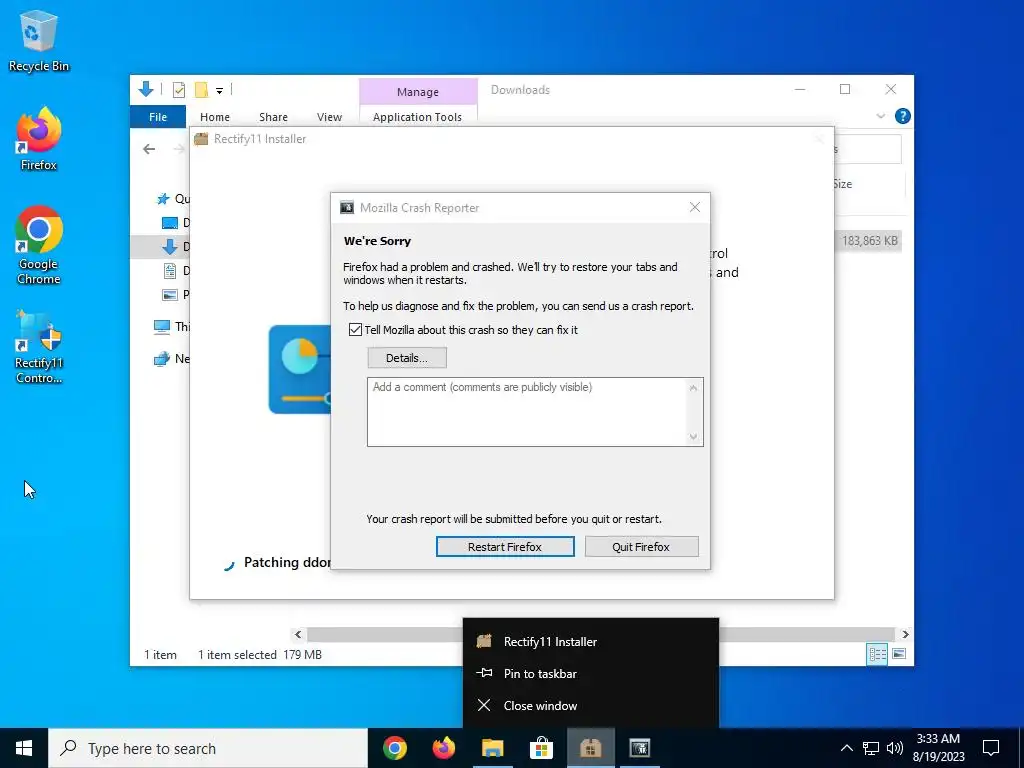Open the Home ribbon tab in Explorer

pyautogui.click(x=215, y=117)
